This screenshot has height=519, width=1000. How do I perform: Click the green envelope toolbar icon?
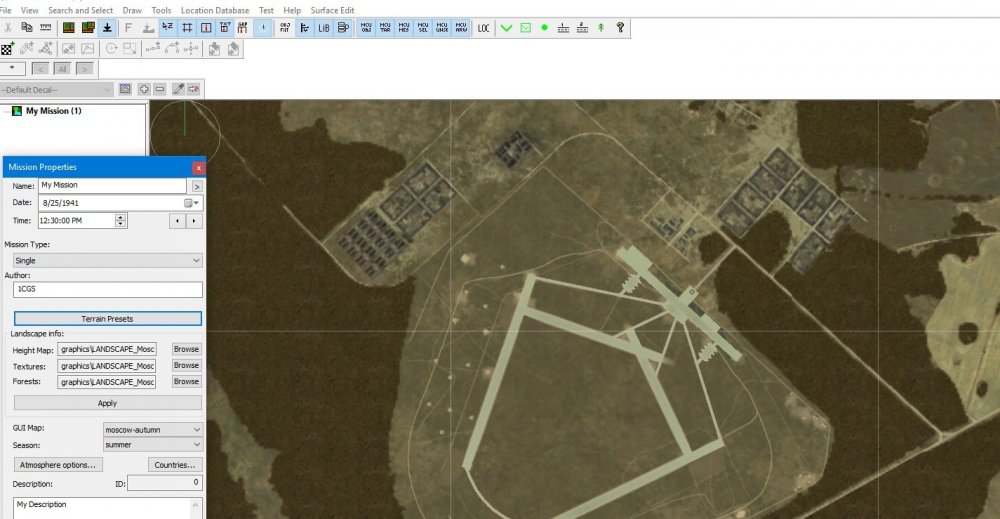click(x=525, y=28)
